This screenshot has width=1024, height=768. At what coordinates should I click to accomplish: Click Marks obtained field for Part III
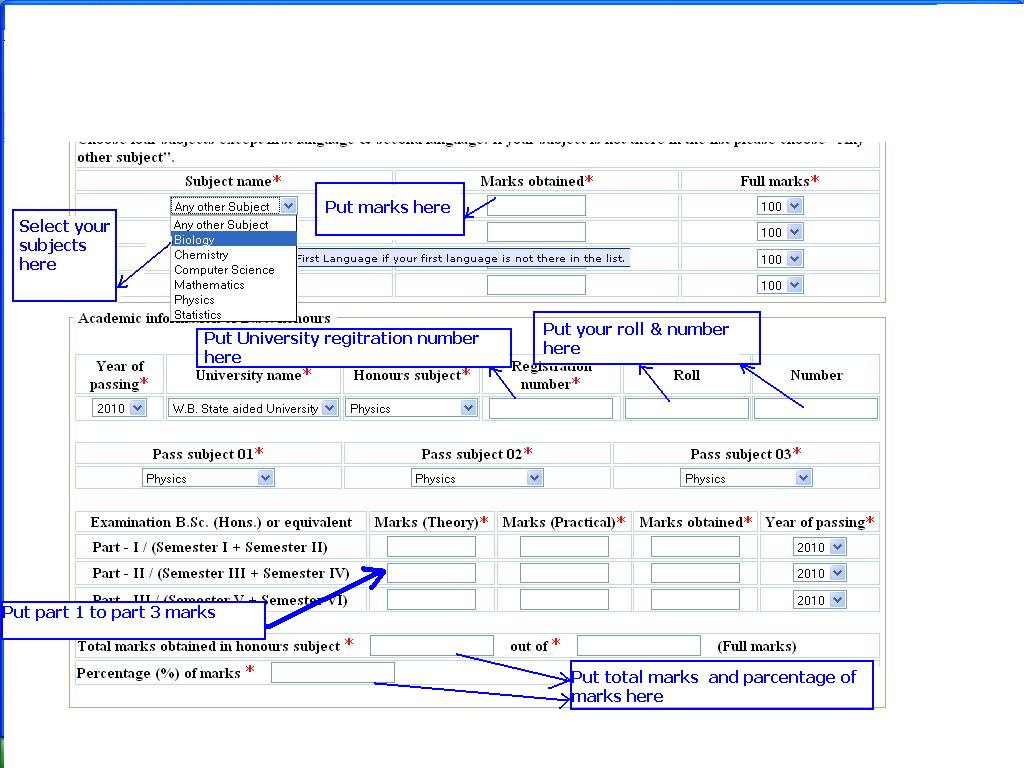695,600
